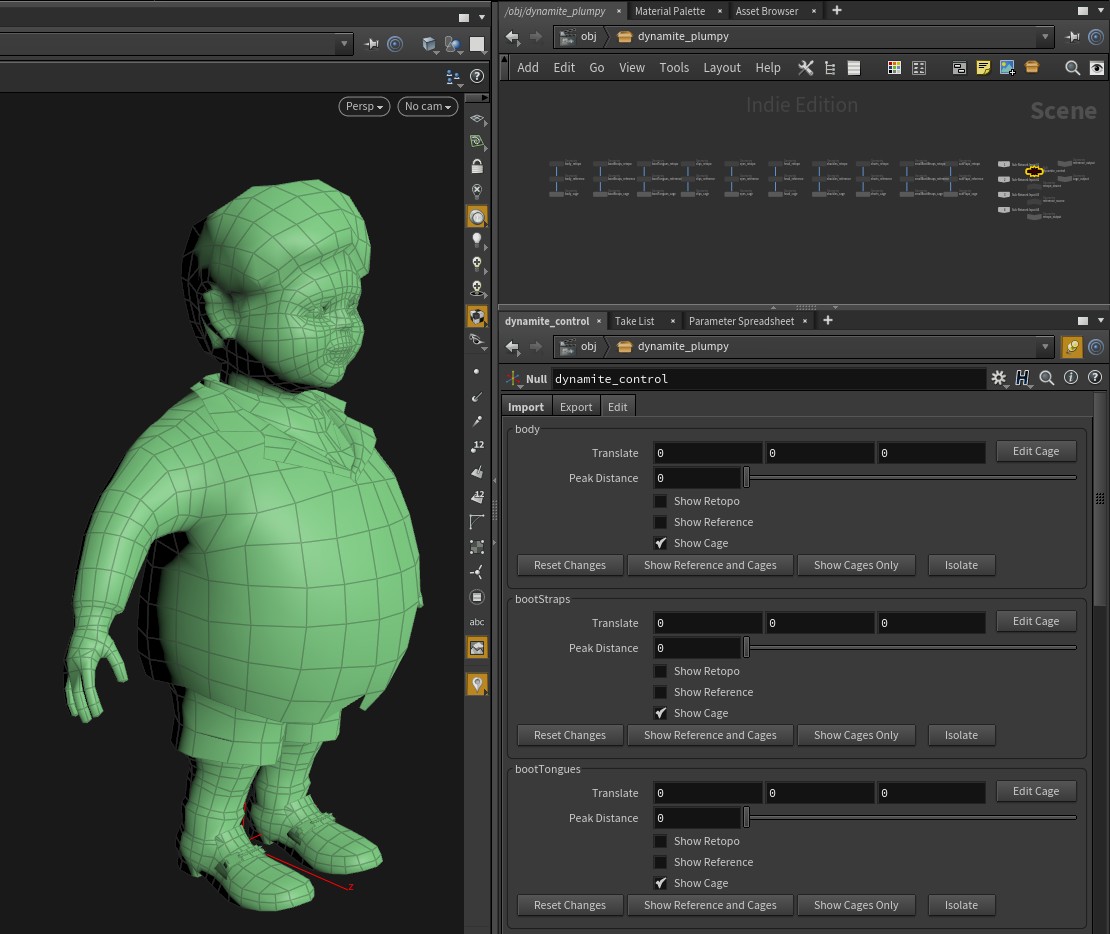1110x934 pixels.
Task: Click the lock icon in viewport display toolbar
Action: 477,166
